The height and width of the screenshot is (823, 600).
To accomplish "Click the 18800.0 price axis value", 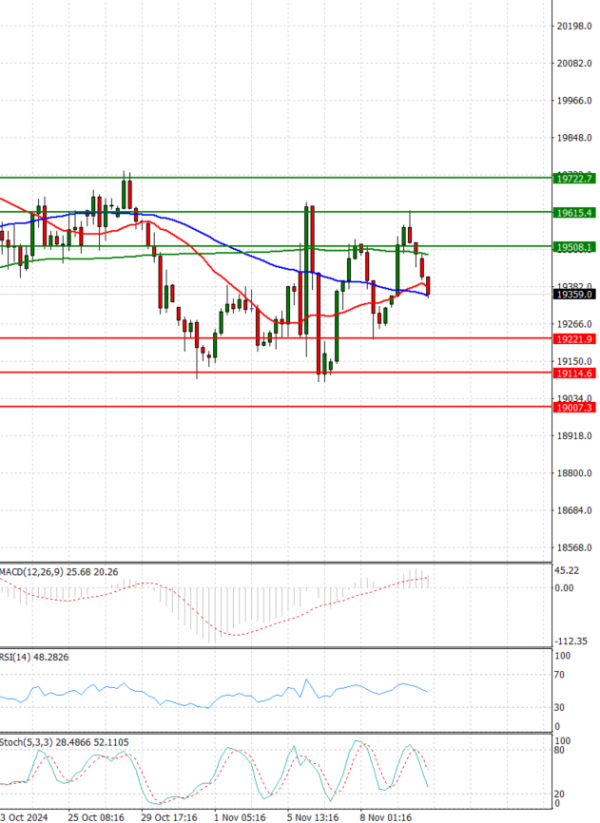I will click(574, 473).
